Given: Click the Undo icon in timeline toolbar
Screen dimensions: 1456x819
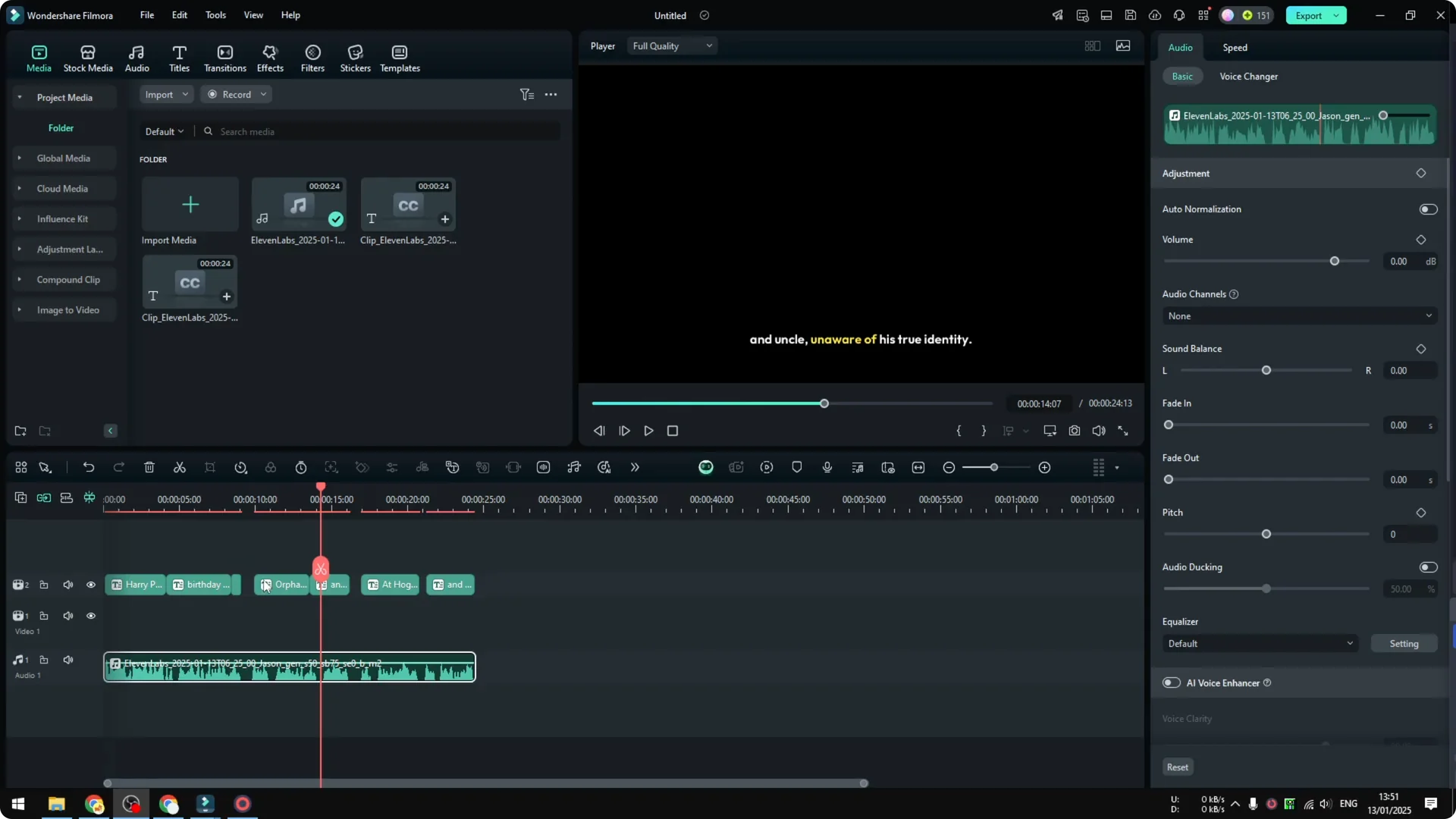Looking at the screenshot, I should coord(89,467).
